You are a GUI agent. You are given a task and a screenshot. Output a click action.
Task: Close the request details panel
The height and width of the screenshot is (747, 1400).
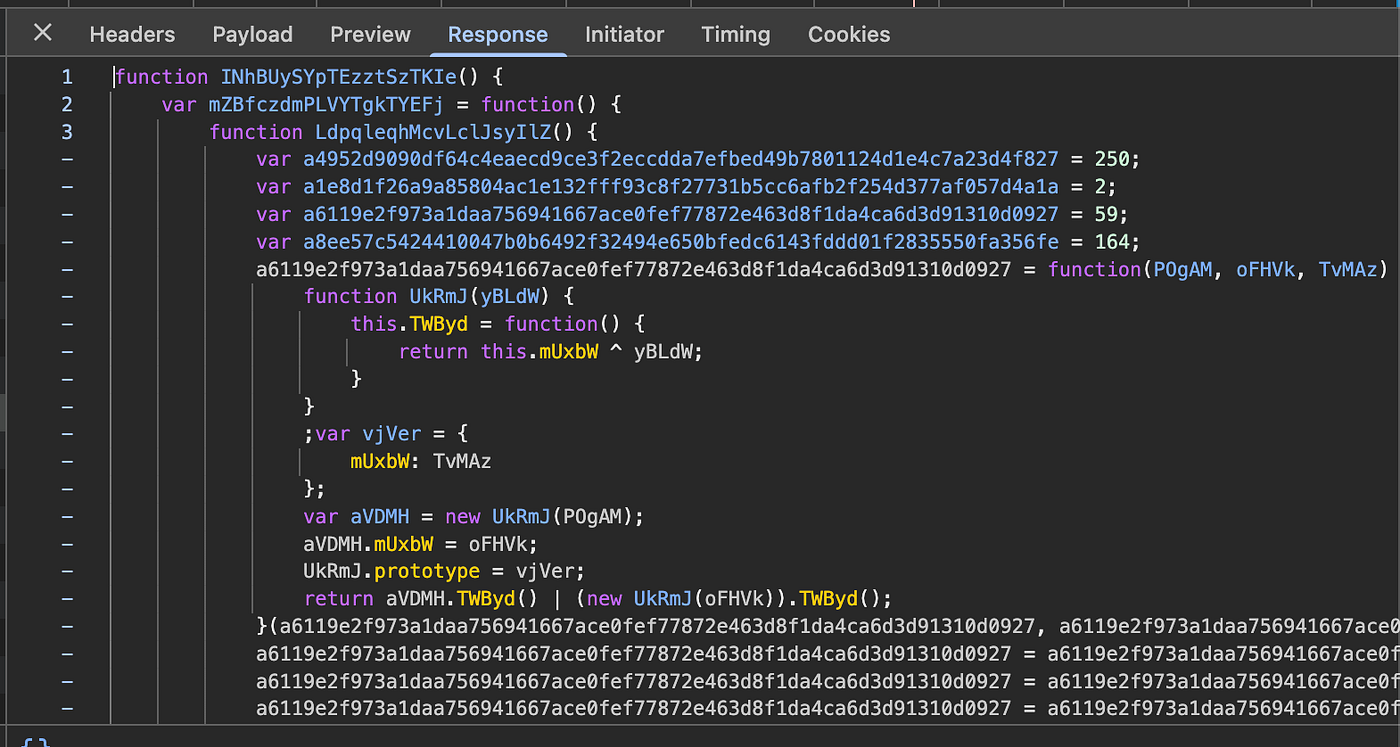(42, 33)
